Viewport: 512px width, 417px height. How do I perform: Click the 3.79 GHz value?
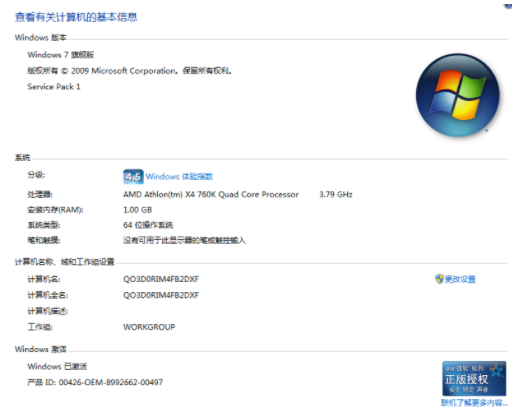click(336, 194)
